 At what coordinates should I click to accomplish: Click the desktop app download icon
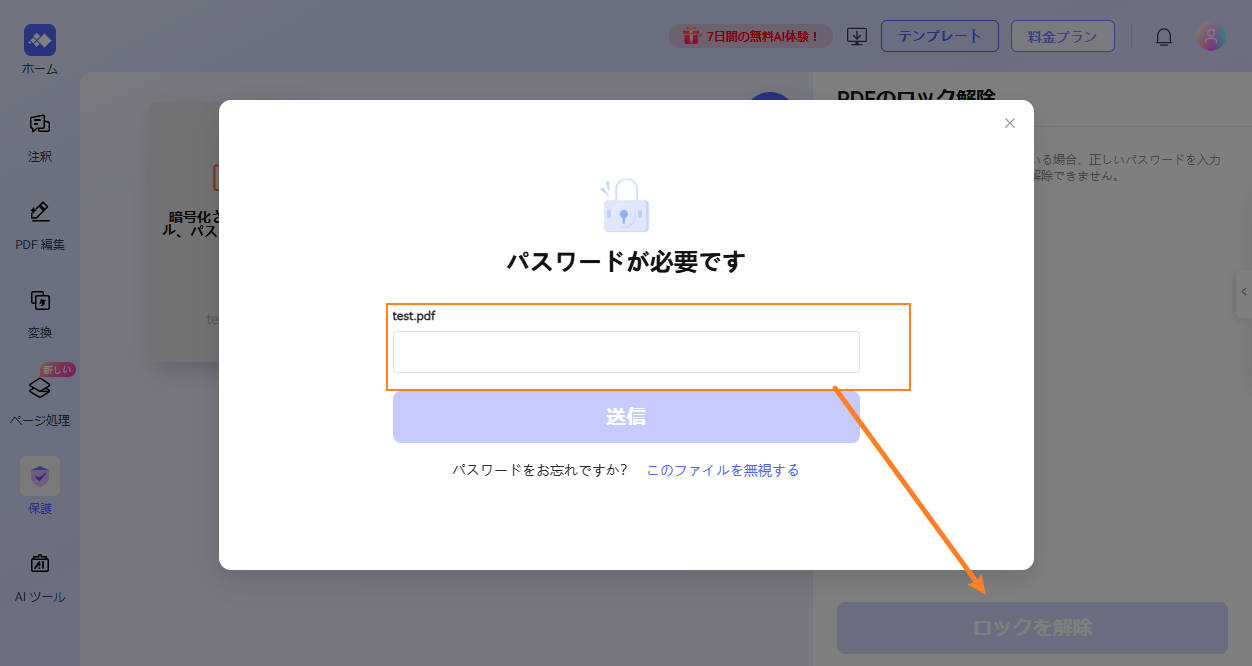tap(856, 36)
